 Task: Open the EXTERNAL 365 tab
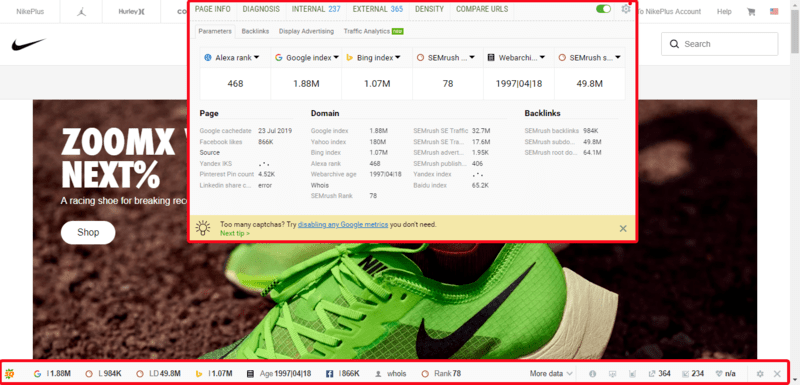[x=378, y=9]
